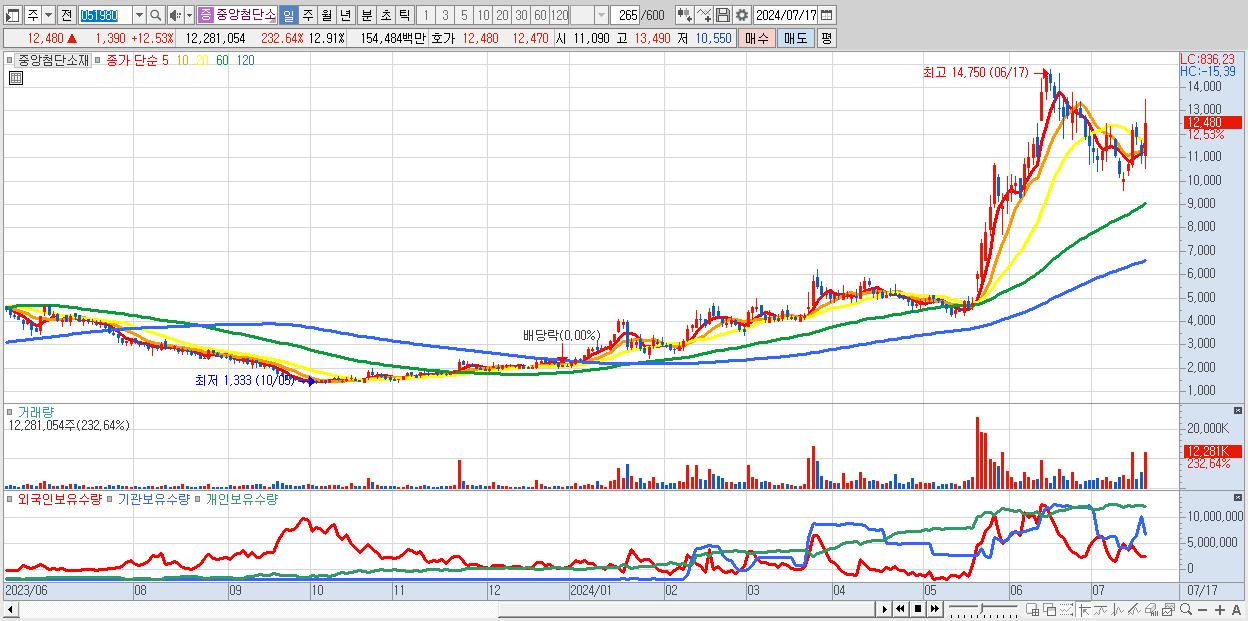This screenshot has width=1248, height=621.
Task: Toggle the 초 (second) period button
Action: click(385, 15)
